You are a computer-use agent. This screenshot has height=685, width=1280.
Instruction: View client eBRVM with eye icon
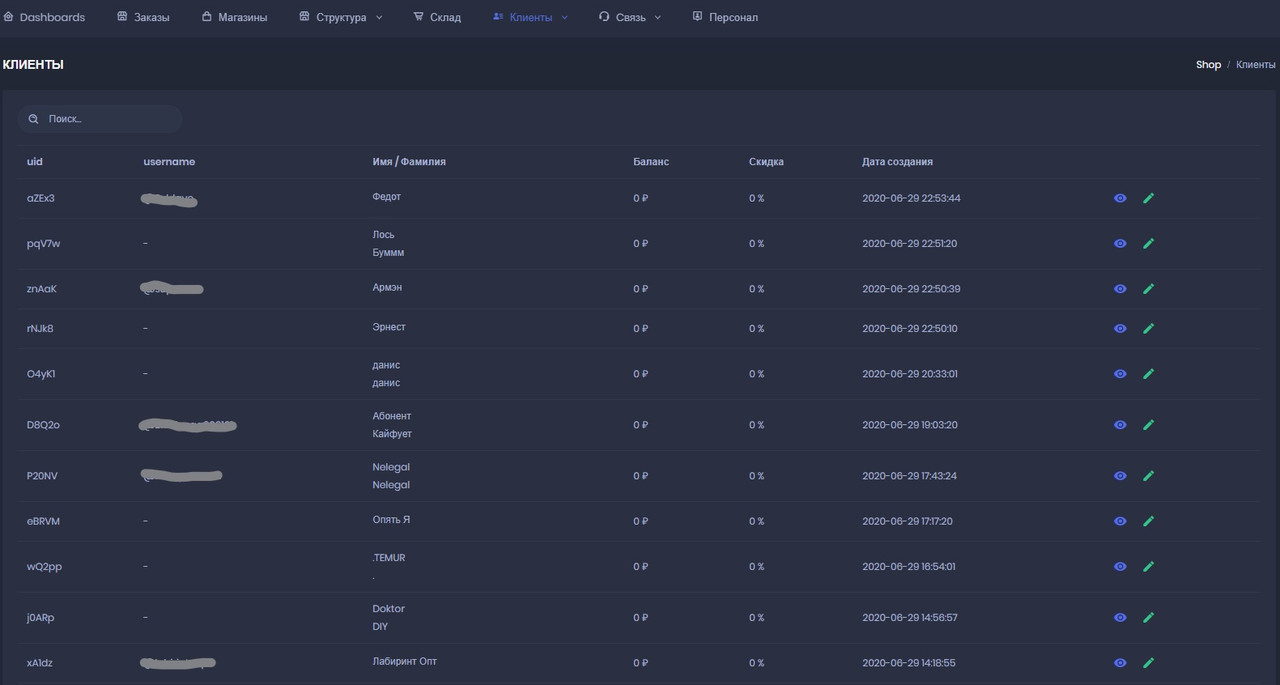(1120, 521)
